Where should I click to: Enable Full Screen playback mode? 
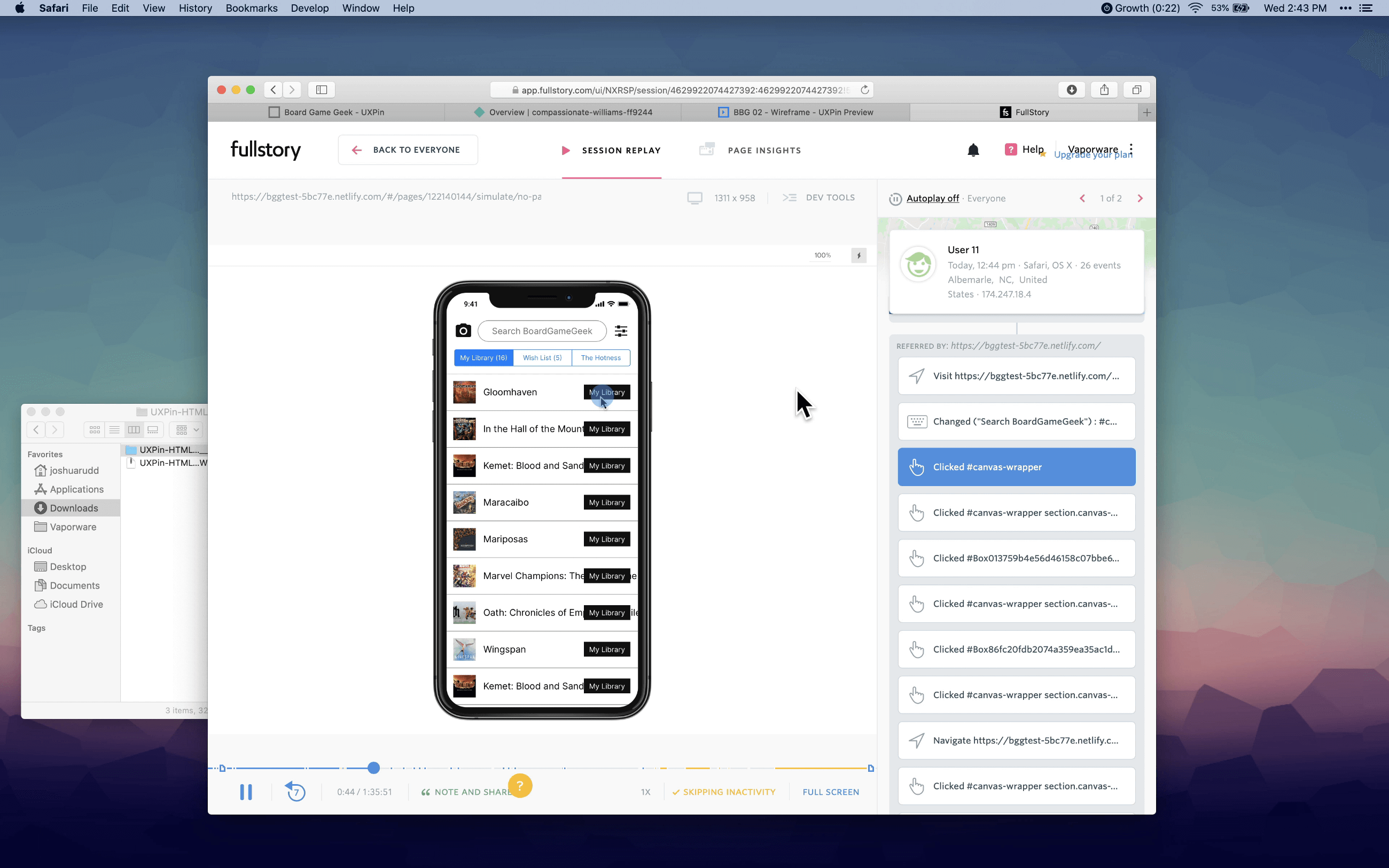coord(830,791)
